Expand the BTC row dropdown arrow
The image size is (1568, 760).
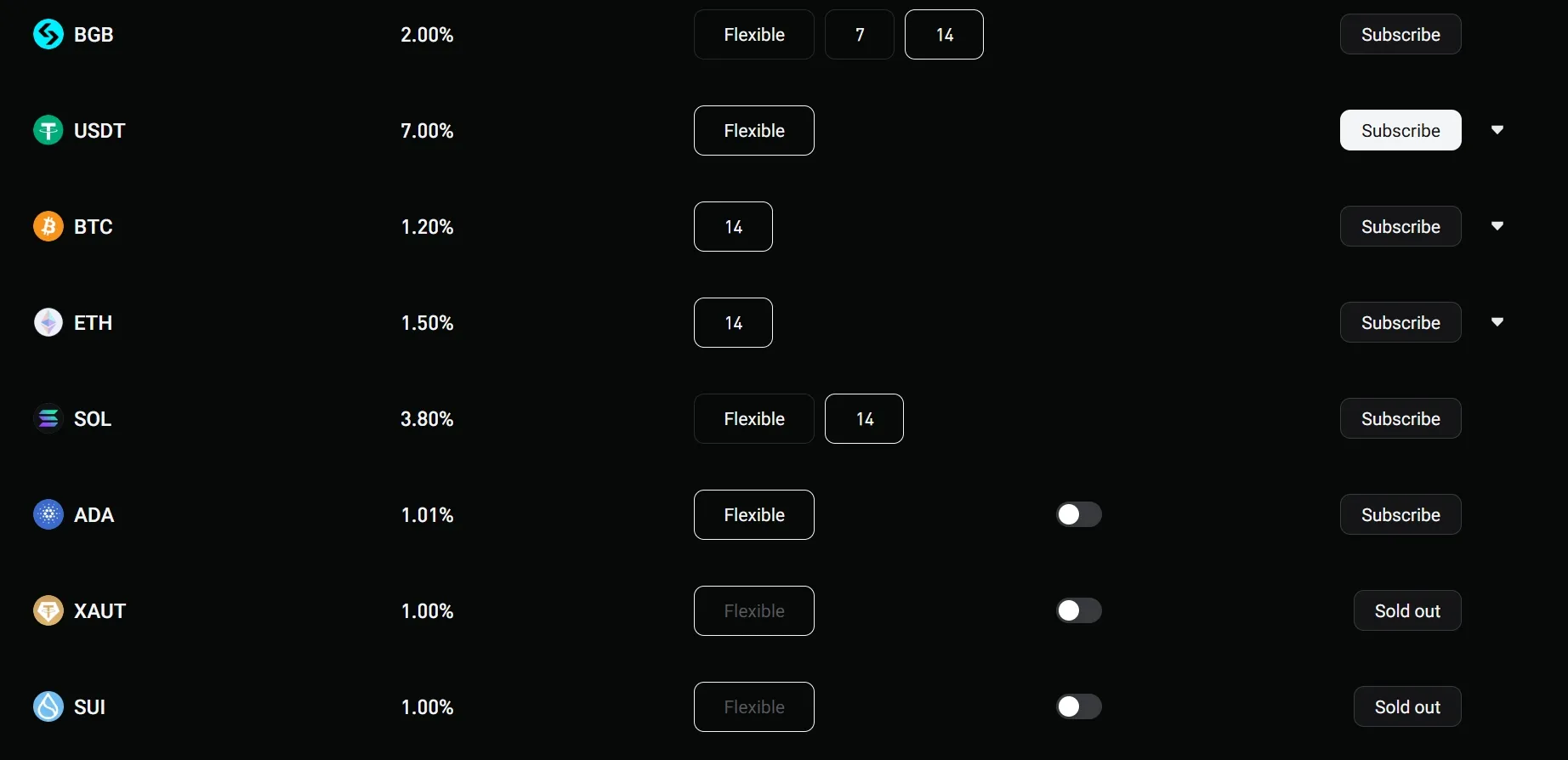[1497, 226]
